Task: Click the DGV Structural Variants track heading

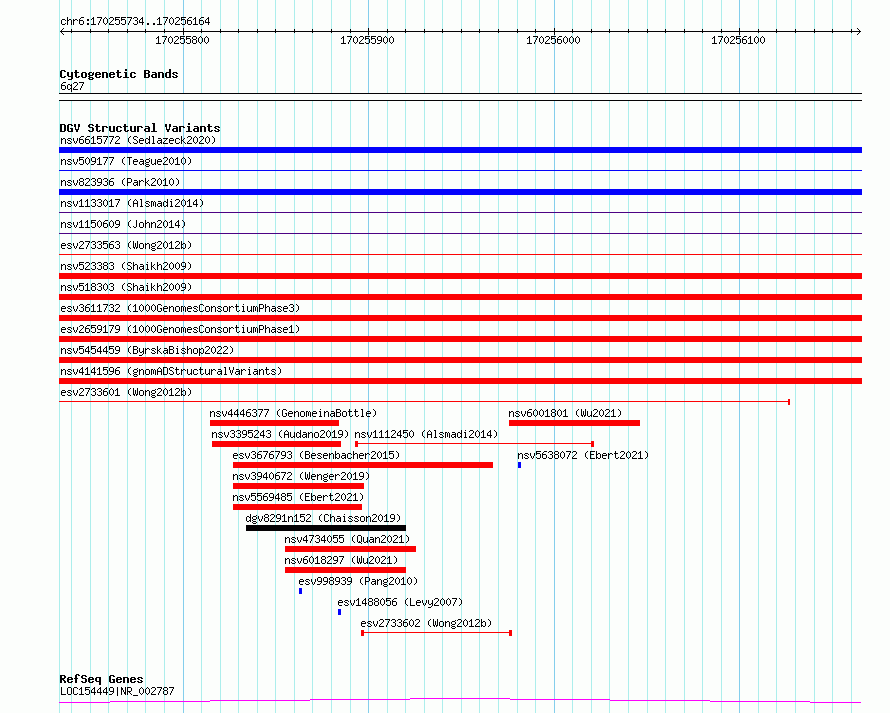Action: tap(140, 128)
